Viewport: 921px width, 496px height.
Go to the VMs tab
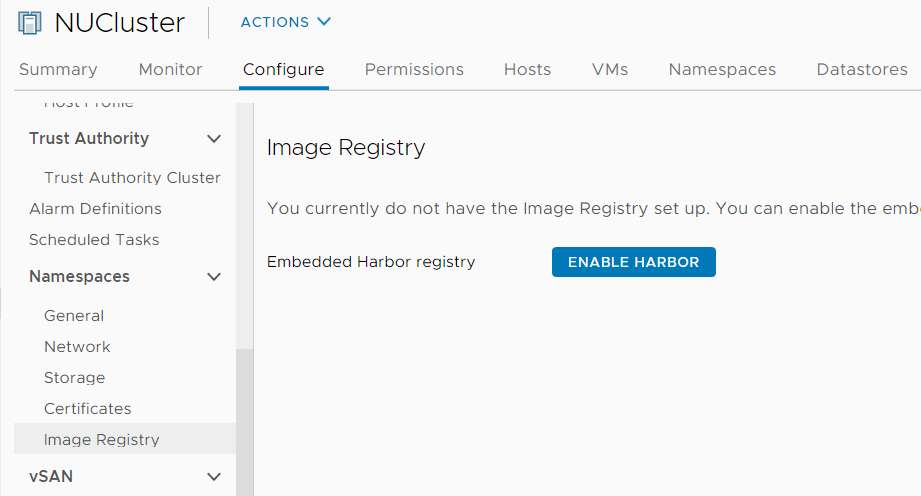(x=610, y=69)
